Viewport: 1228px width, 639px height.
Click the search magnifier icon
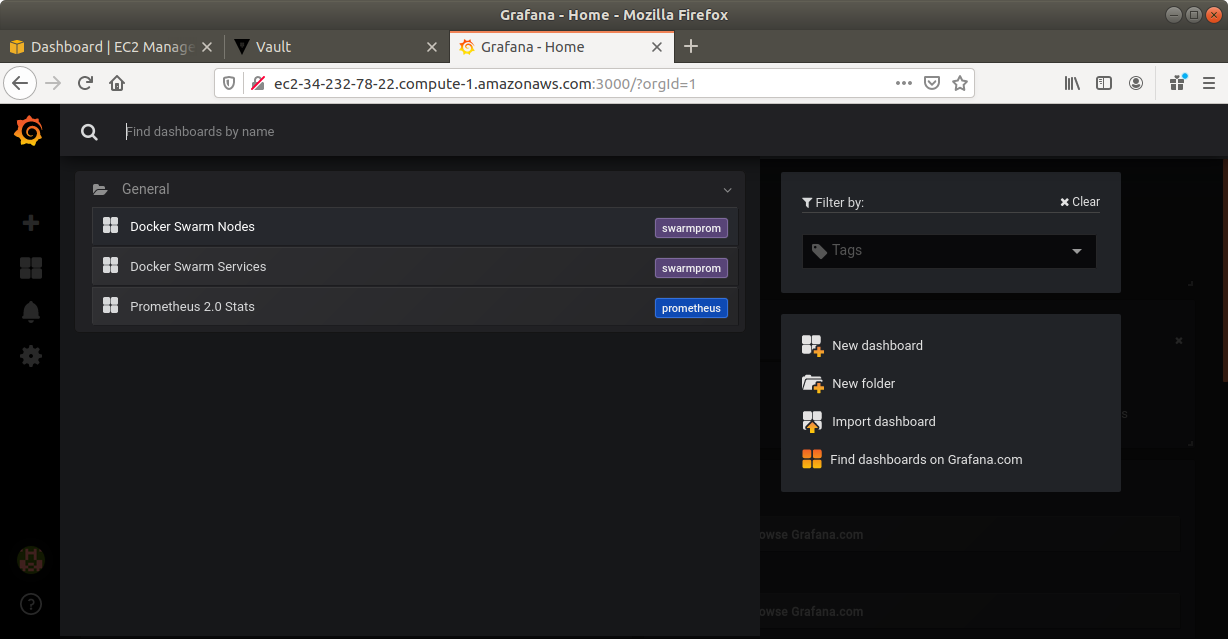click(x=89, y=132)
